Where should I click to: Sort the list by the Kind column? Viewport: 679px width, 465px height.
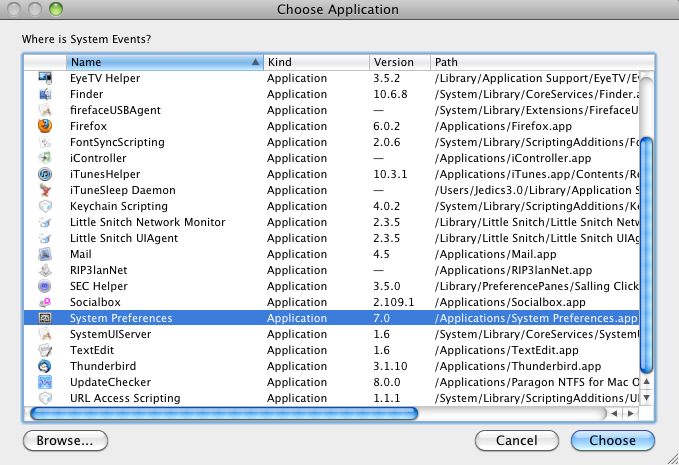click(317, 62)
